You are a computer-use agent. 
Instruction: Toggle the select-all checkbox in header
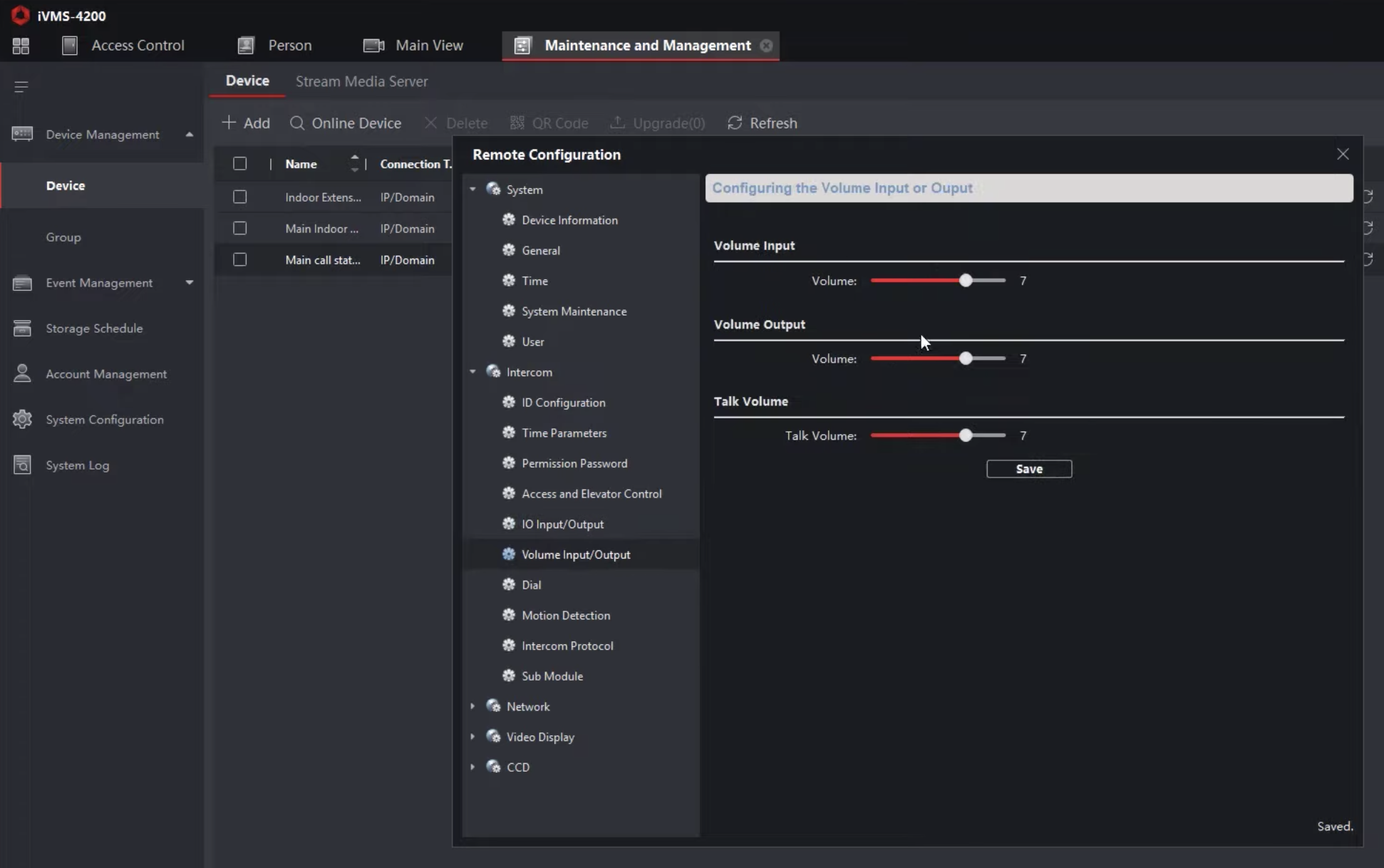coord(239,164)
